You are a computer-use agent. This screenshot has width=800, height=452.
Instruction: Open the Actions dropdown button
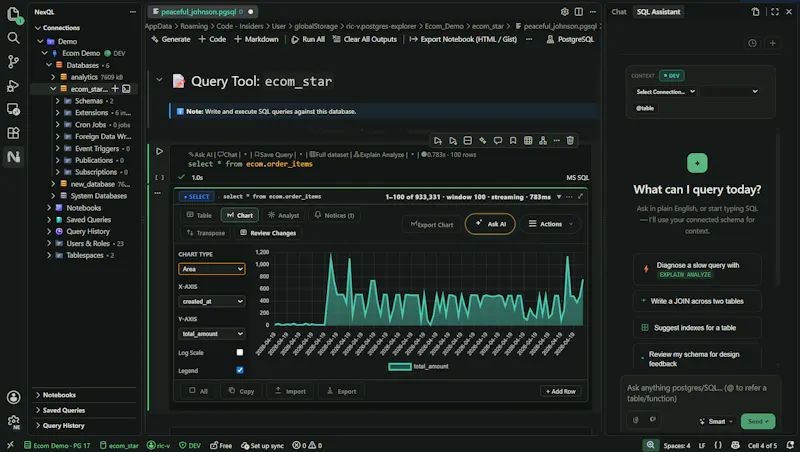550,224
